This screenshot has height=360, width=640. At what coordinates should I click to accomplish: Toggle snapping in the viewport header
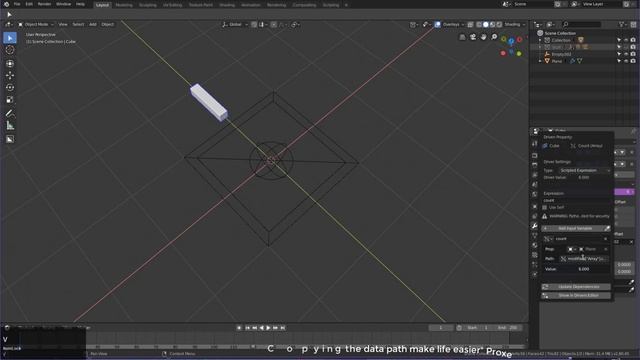[x=254, y=24]
